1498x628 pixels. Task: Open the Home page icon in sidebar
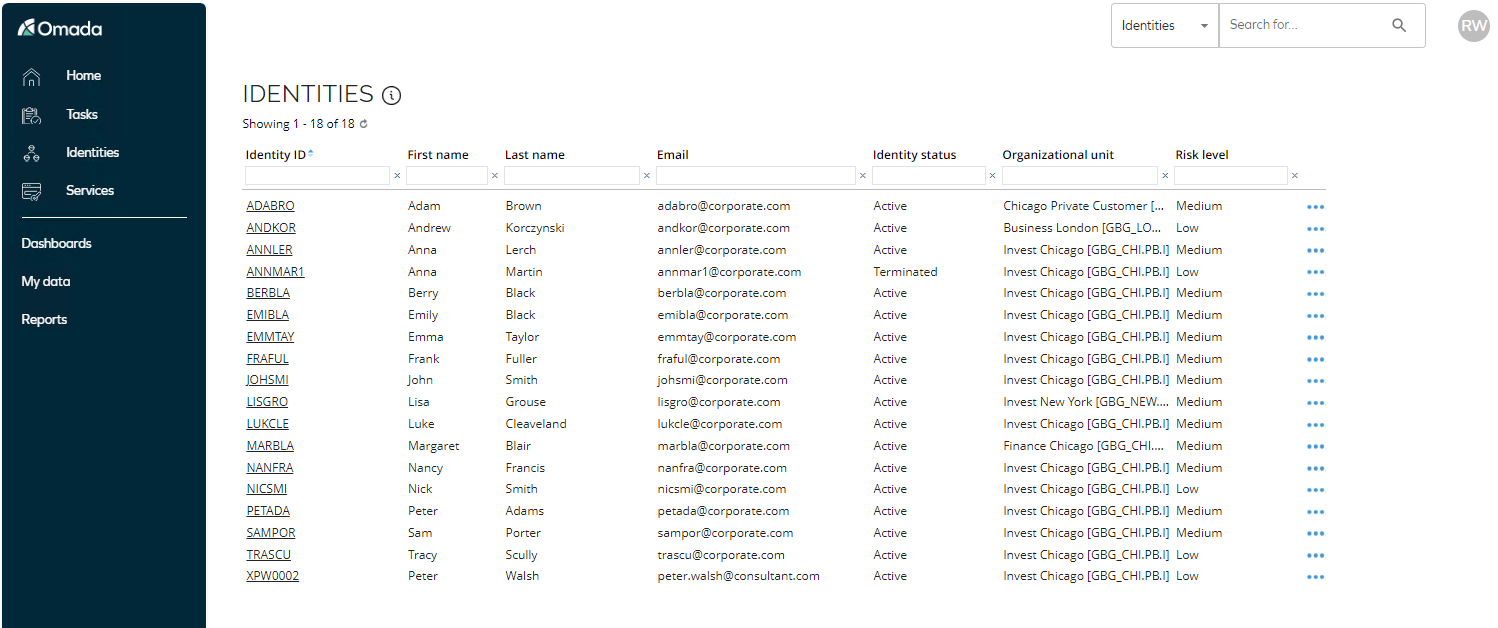[31, 76]
